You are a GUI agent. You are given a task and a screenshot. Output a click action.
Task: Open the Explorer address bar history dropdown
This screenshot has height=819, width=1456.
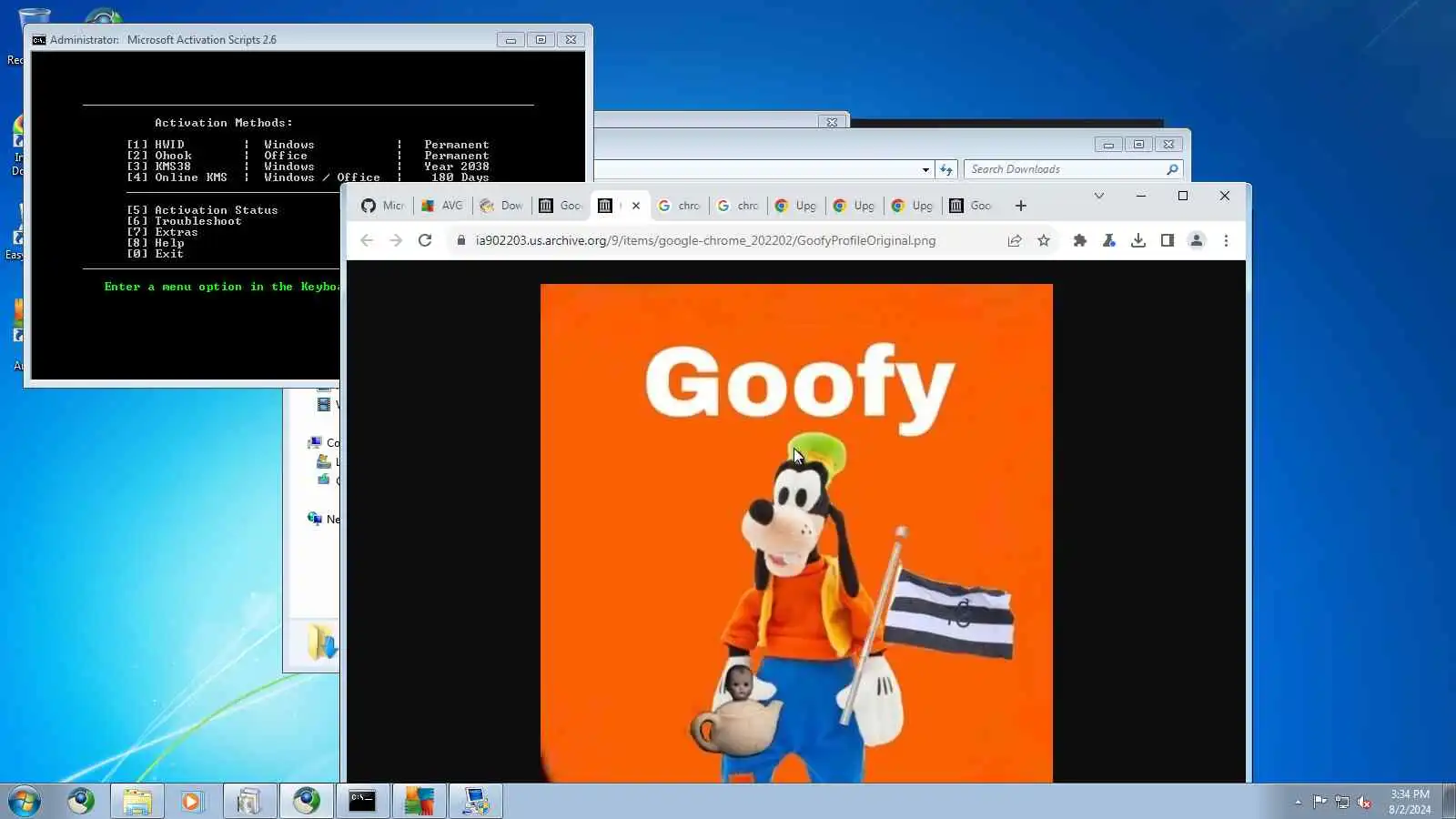[925, 169]
